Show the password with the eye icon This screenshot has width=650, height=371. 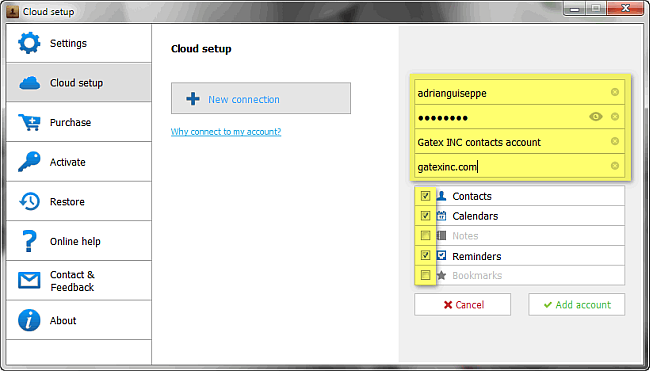tap(596, 117)
